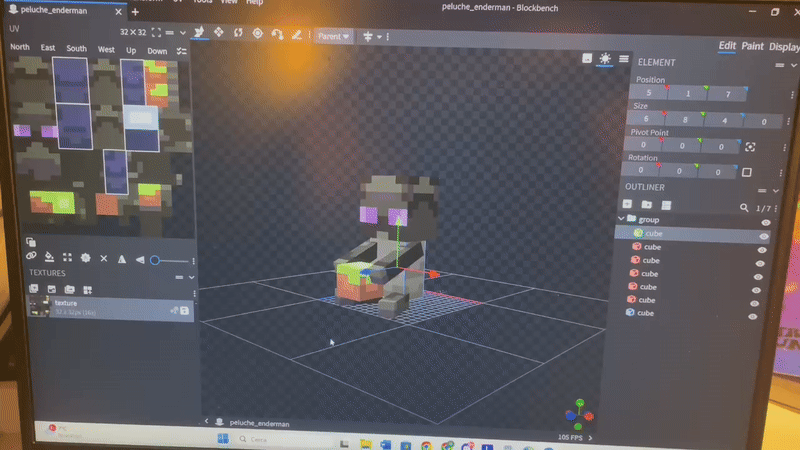This screenshot has height=450, width=800.
Task: Click the arrow next to 105 FPS
Action: click(x=590, y=438)
